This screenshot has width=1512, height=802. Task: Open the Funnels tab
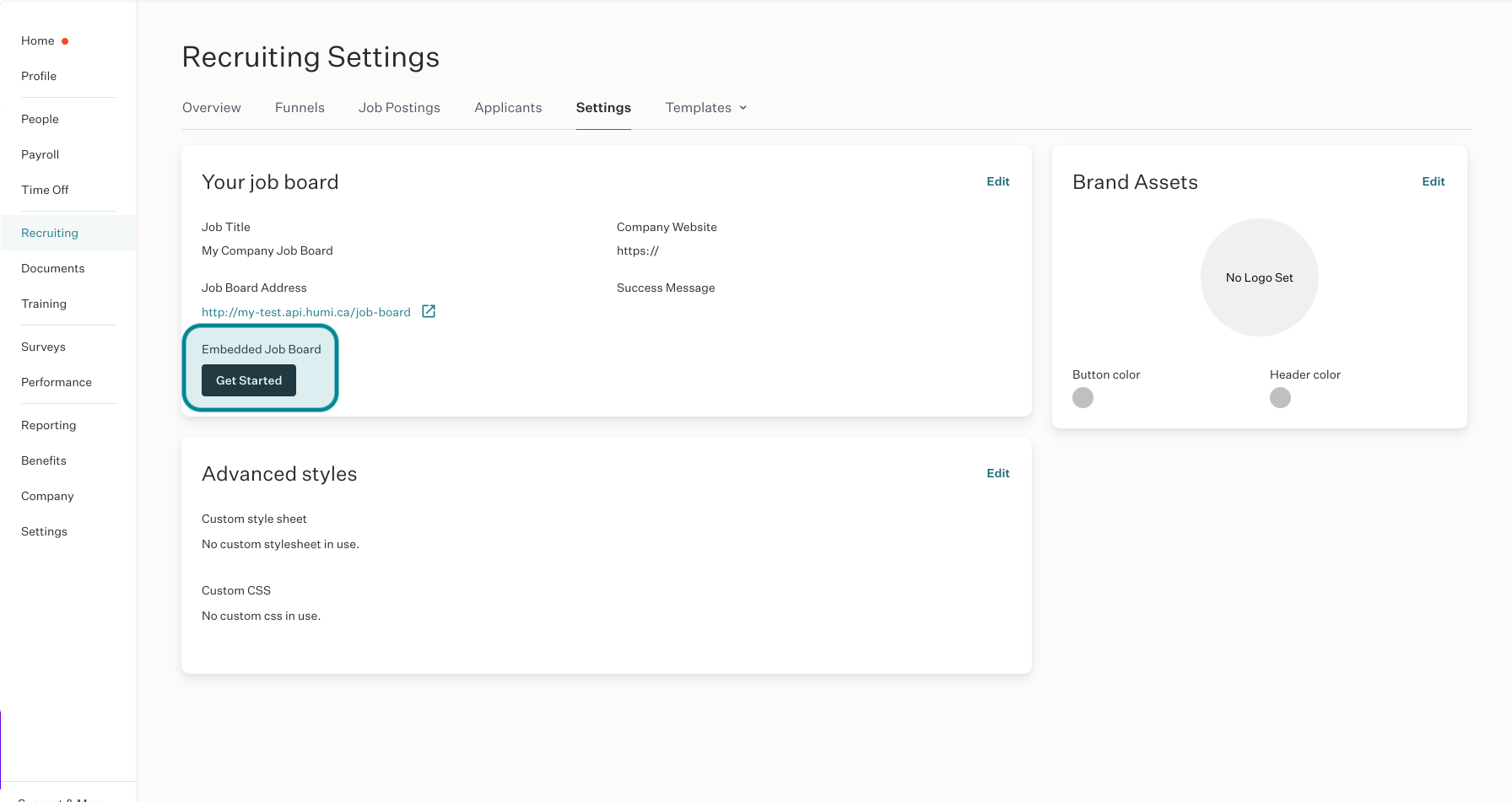click(300, 108)
